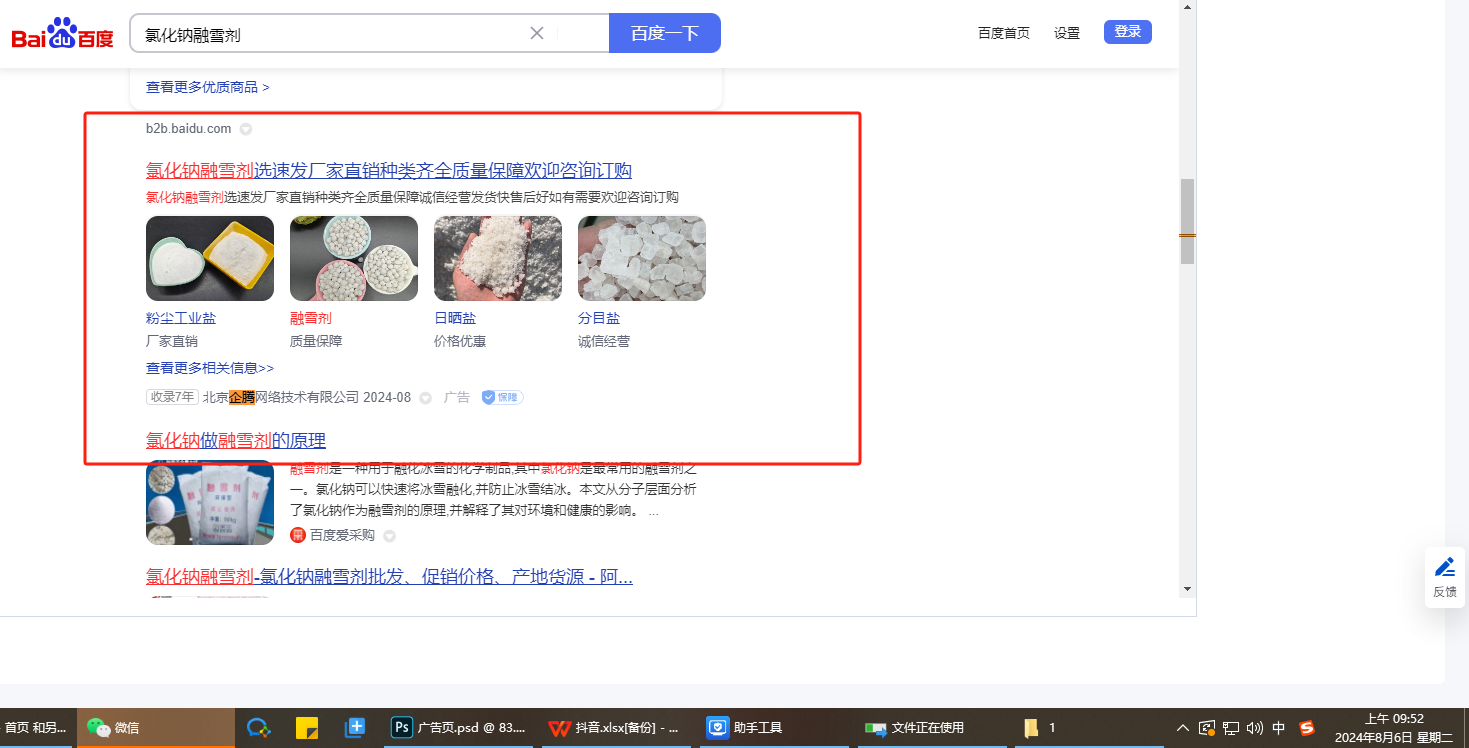This screenshot has height=748, width=1469.
Task: Open the 氯化钠做融雪剂的原理 result link
Action: click(x=236, y=441)
